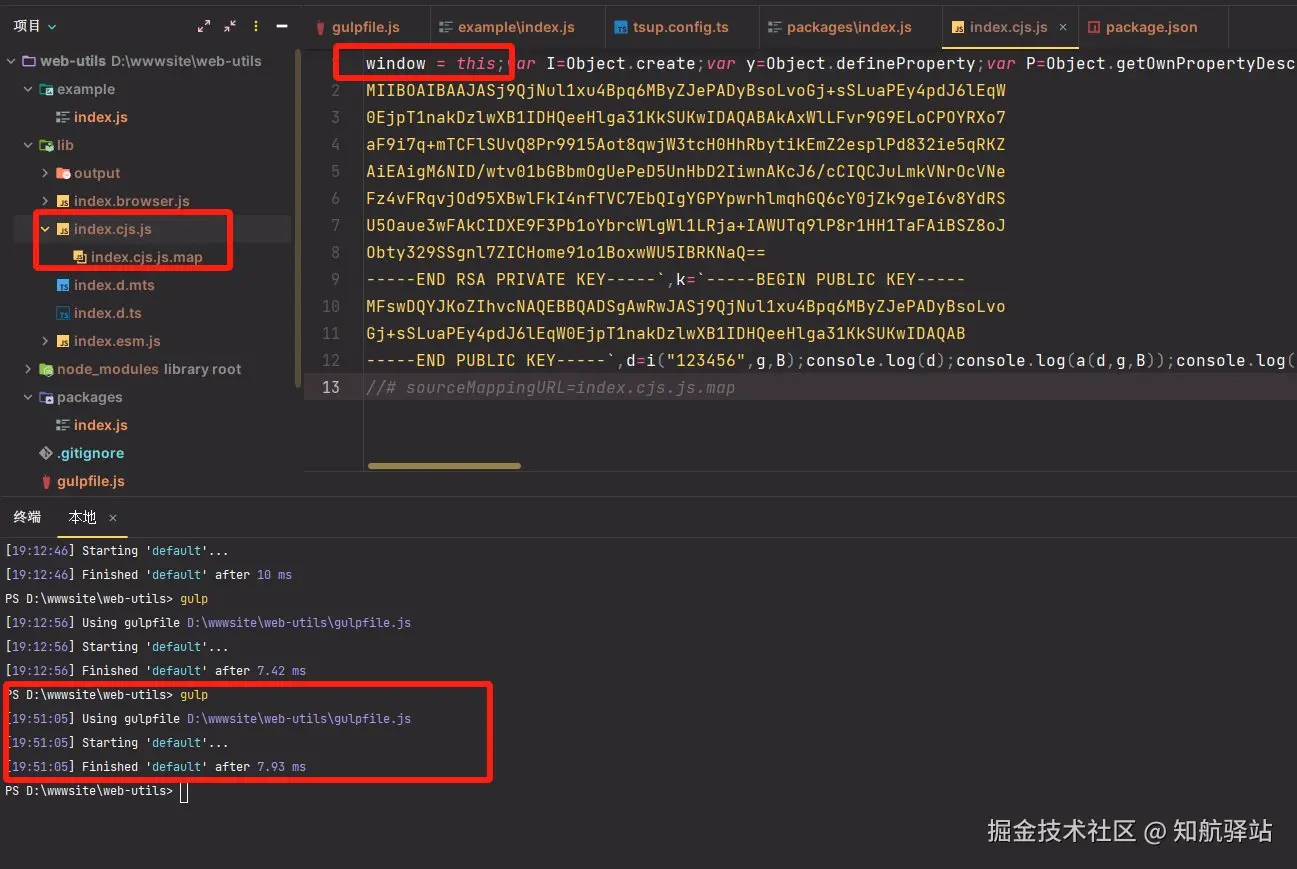Viewport: 1297px width, 869px height.
Task: Click the packages folder icon
Action: pyautogui.click(x=46, y=397)
